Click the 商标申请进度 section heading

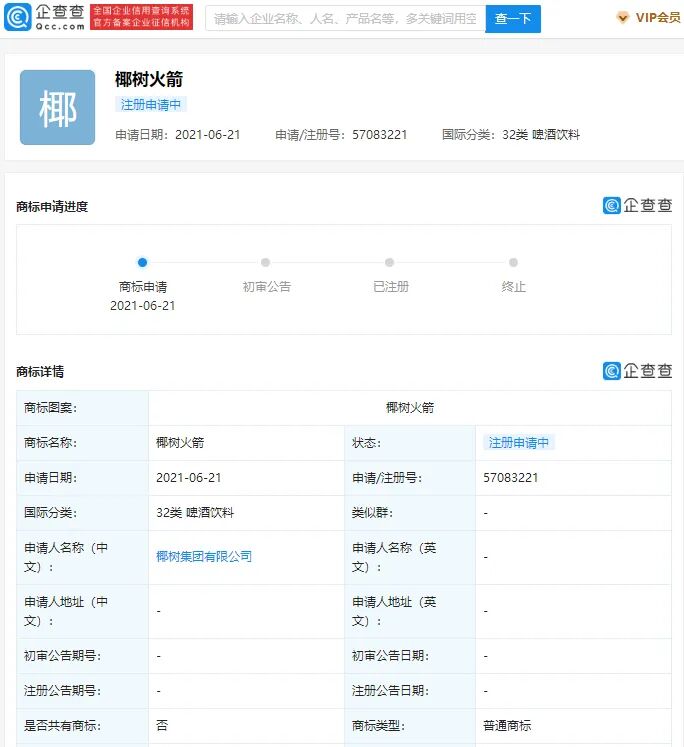(52, 207)
